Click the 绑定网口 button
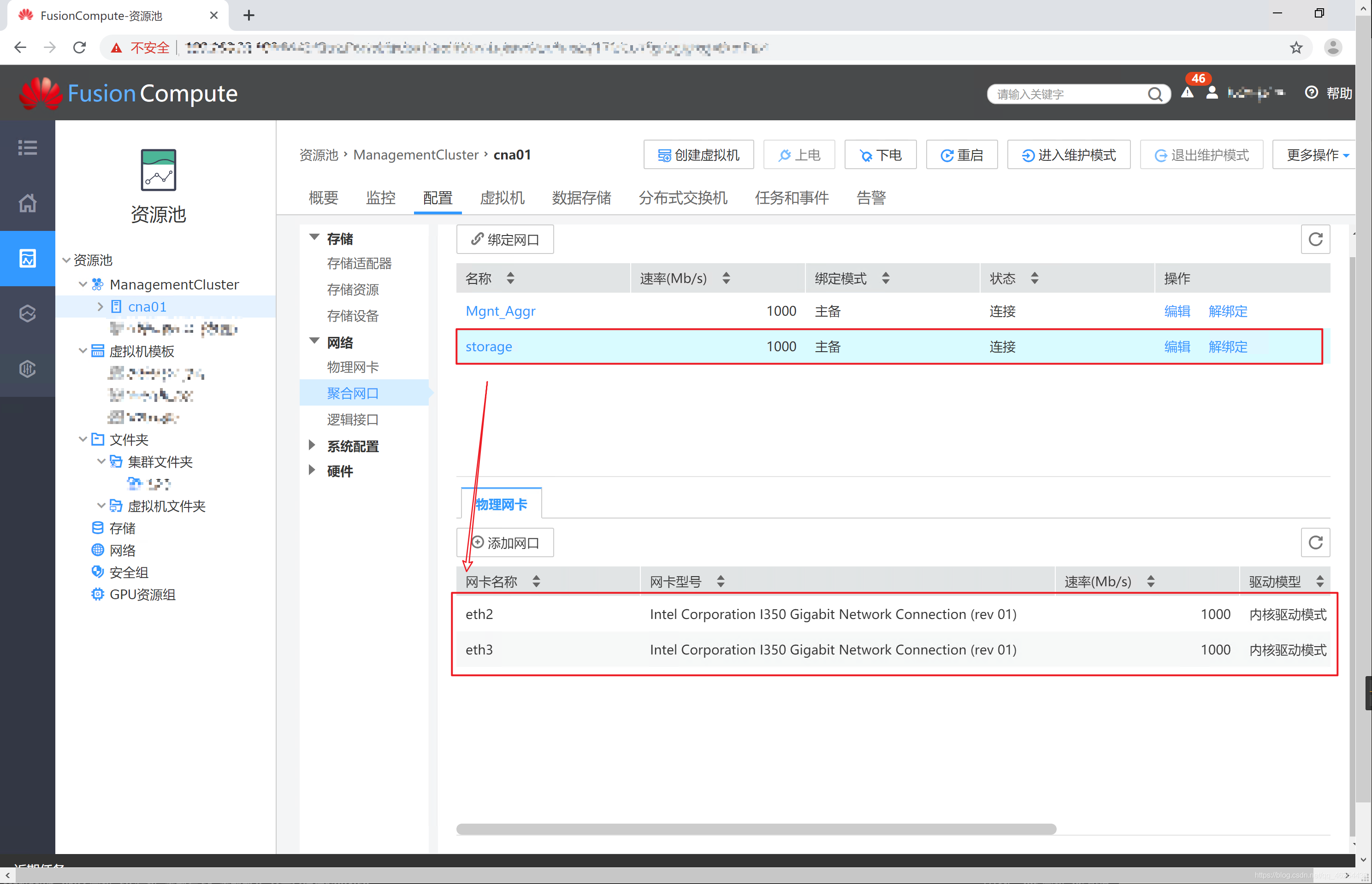 pos(505,239)
